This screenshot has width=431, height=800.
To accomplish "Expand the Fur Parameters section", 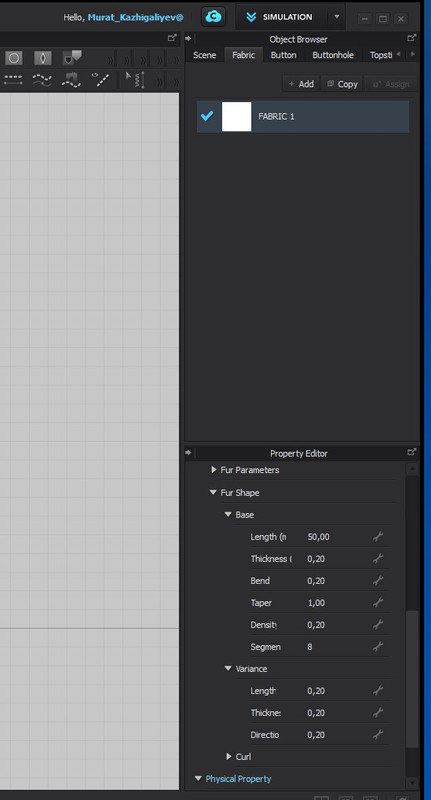I will click(214, 469).
